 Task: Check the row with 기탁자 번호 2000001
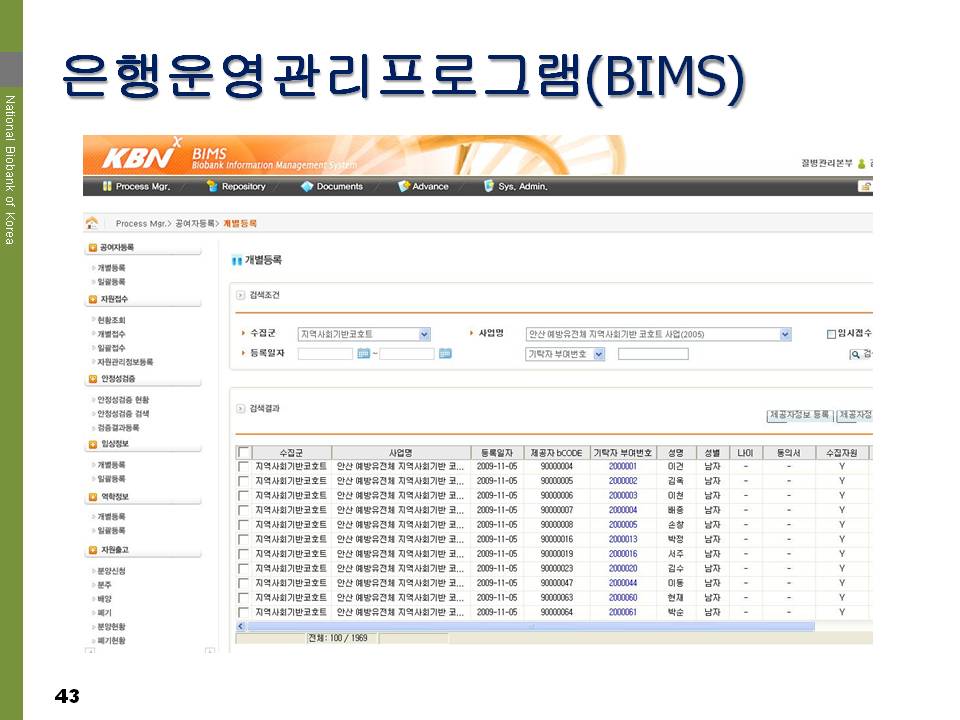243,467
